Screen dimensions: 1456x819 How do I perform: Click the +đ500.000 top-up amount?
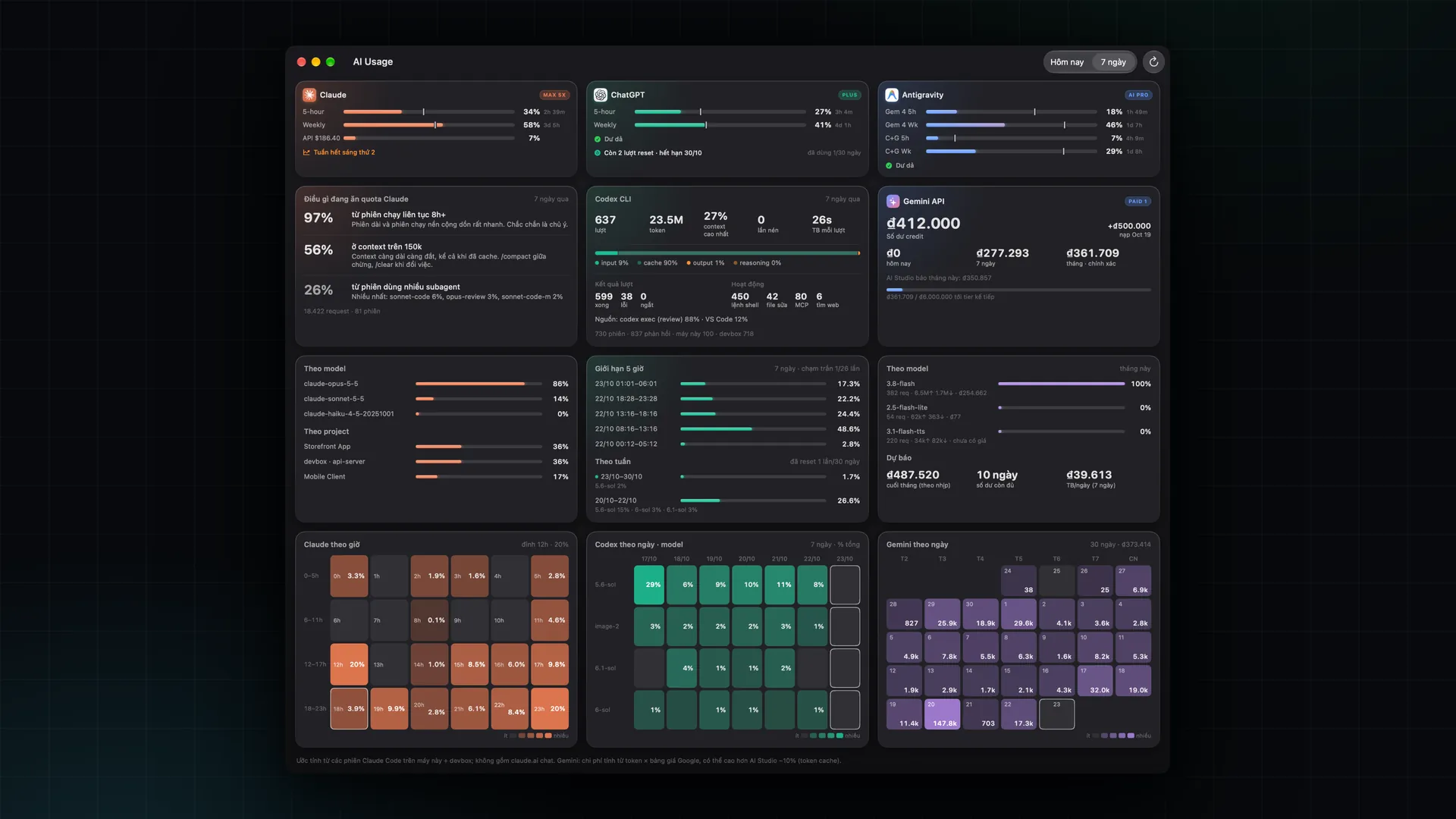click(x=1128, y=226)
